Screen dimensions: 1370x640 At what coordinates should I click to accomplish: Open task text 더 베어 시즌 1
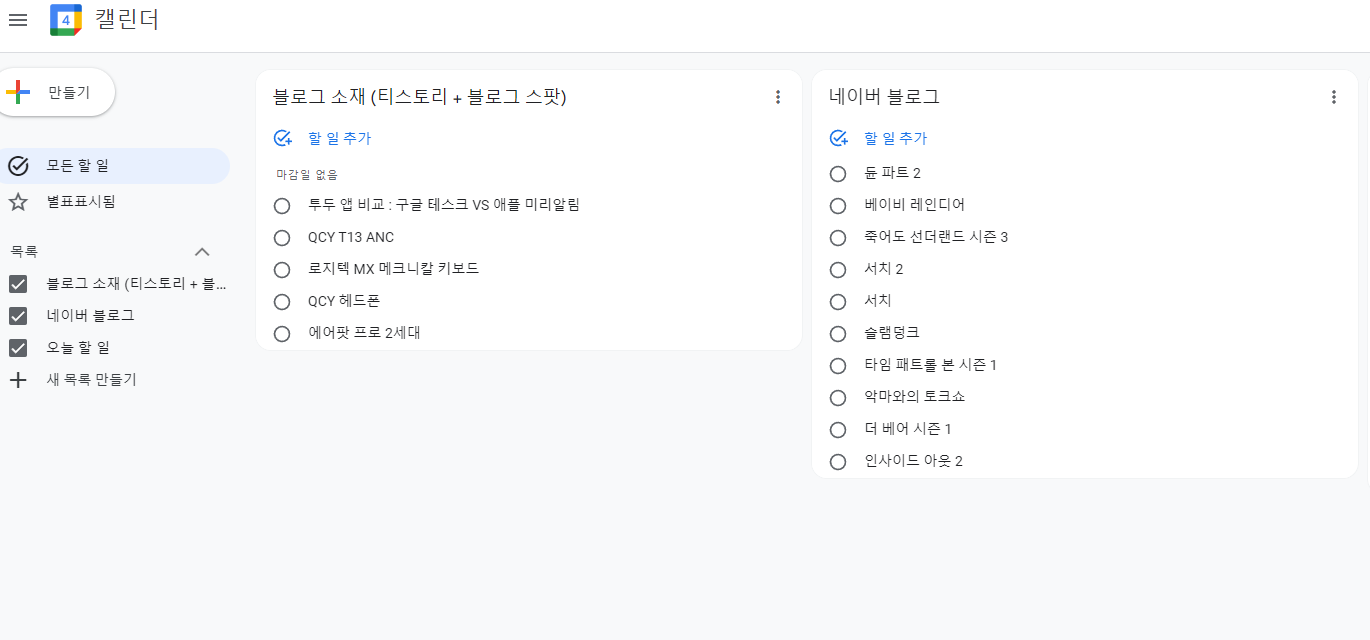tap(907, 429)
